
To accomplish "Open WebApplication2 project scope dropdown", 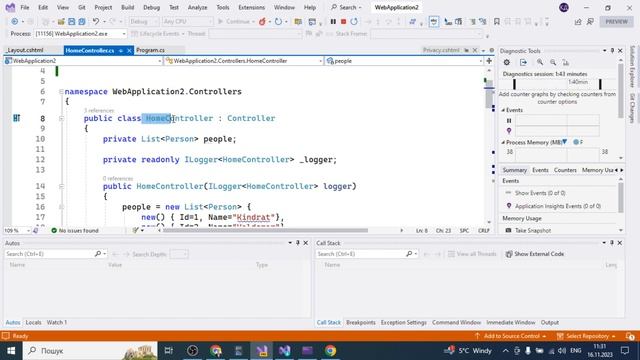I will pos(83,61).
